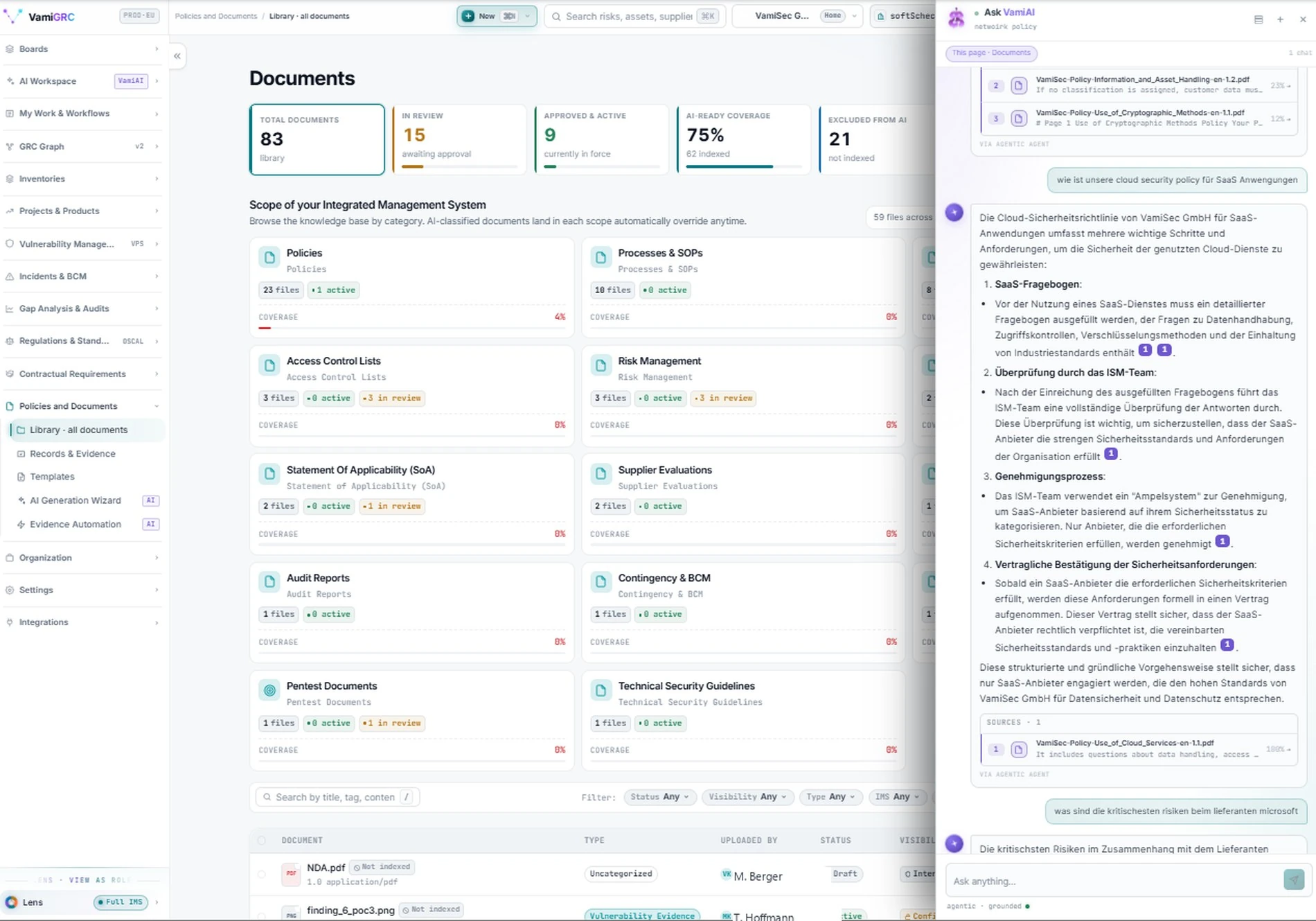Click the Uncategorized type tag for NDA.pdf
Viewport: 1316px width, 921px height.
[x=621, y=874]
